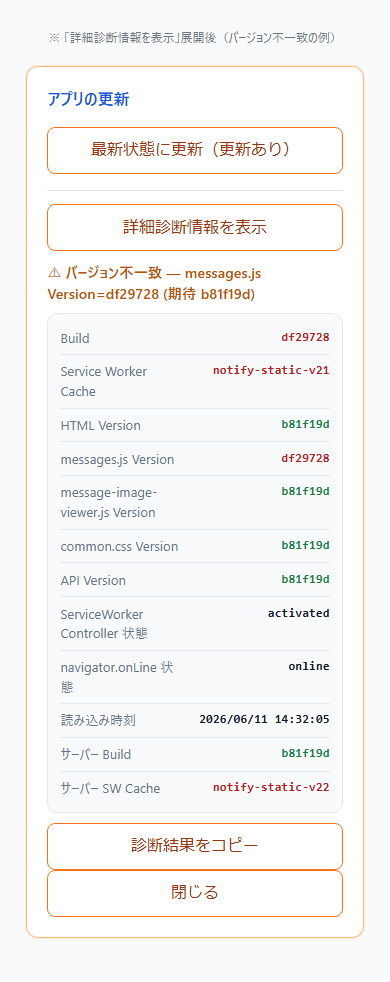Click the バージョン不一致 warning message text
The width and height of the screenshot is (390, 982).
154,284
